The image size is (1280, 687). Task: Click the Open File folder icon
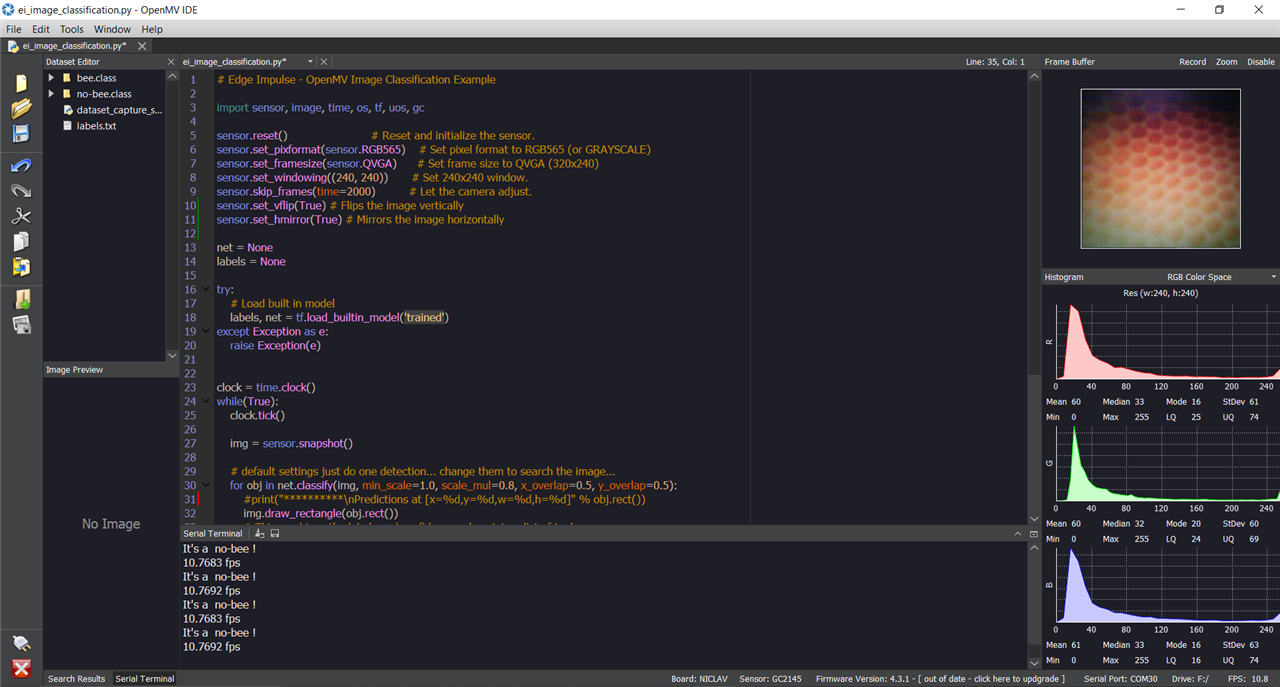click(x=21, y=108)
